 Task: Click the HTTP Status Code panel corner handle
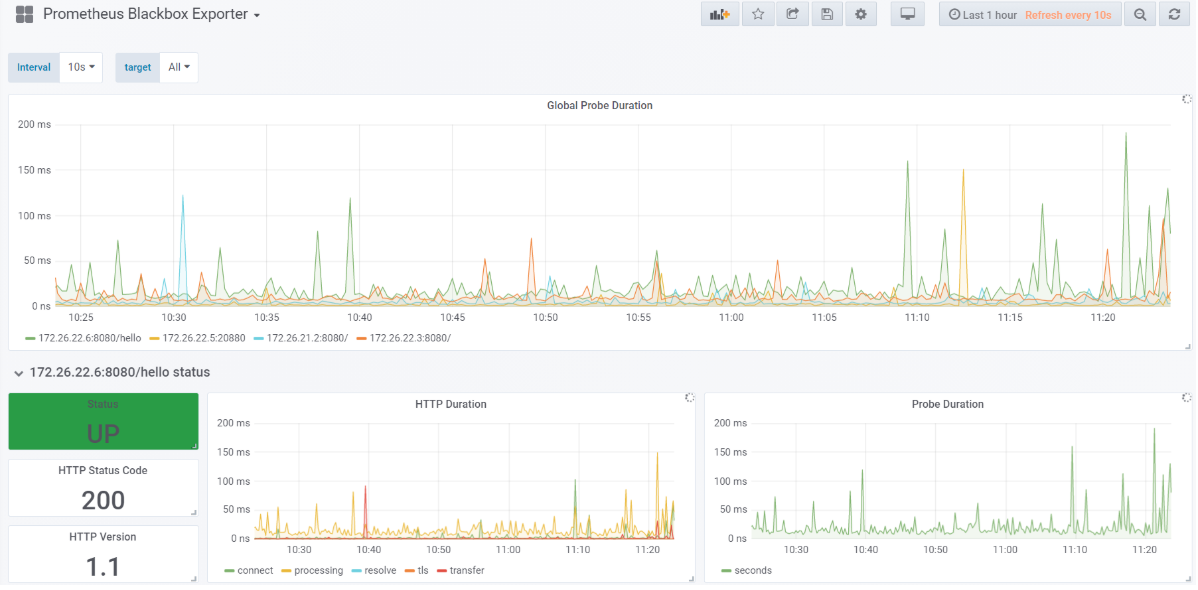[x=194, y=512]
